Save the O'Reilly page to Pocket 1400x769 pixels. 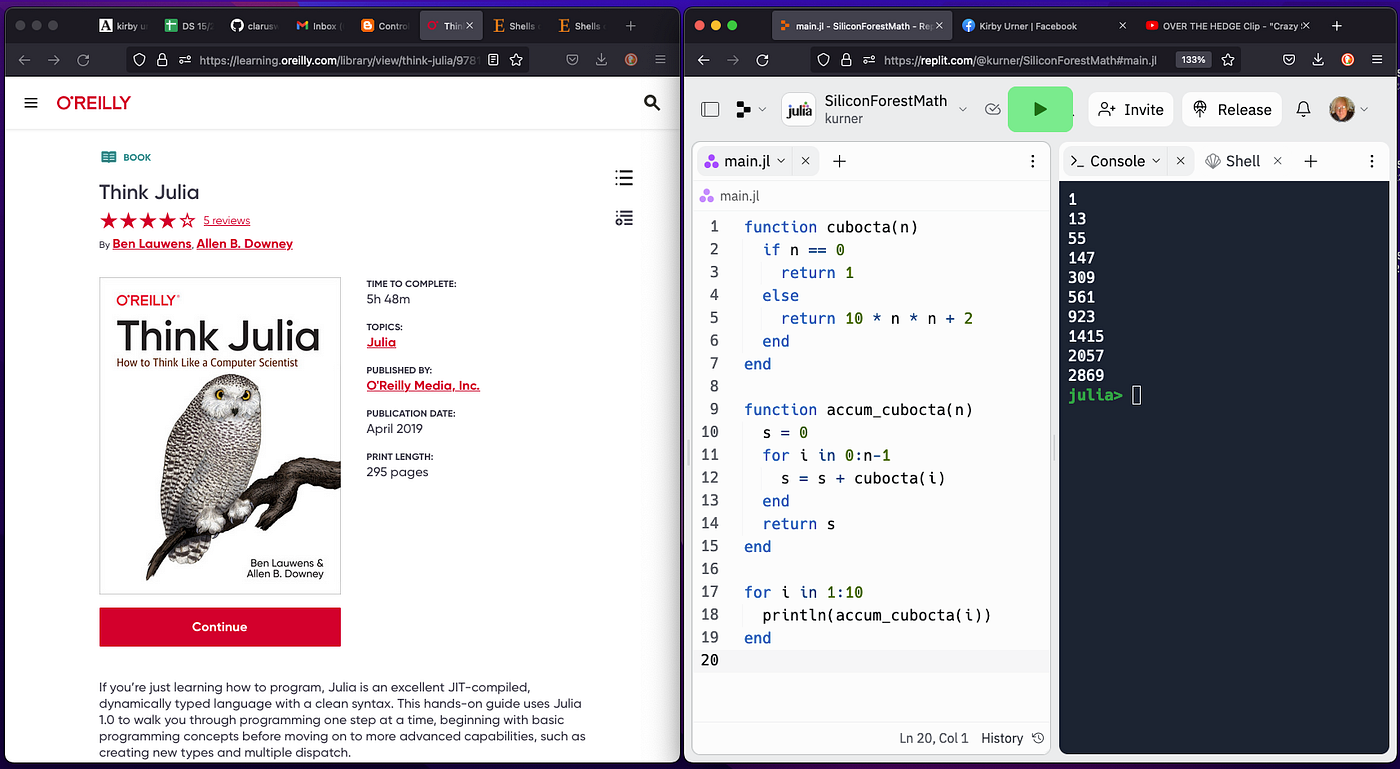click(573, 60)
